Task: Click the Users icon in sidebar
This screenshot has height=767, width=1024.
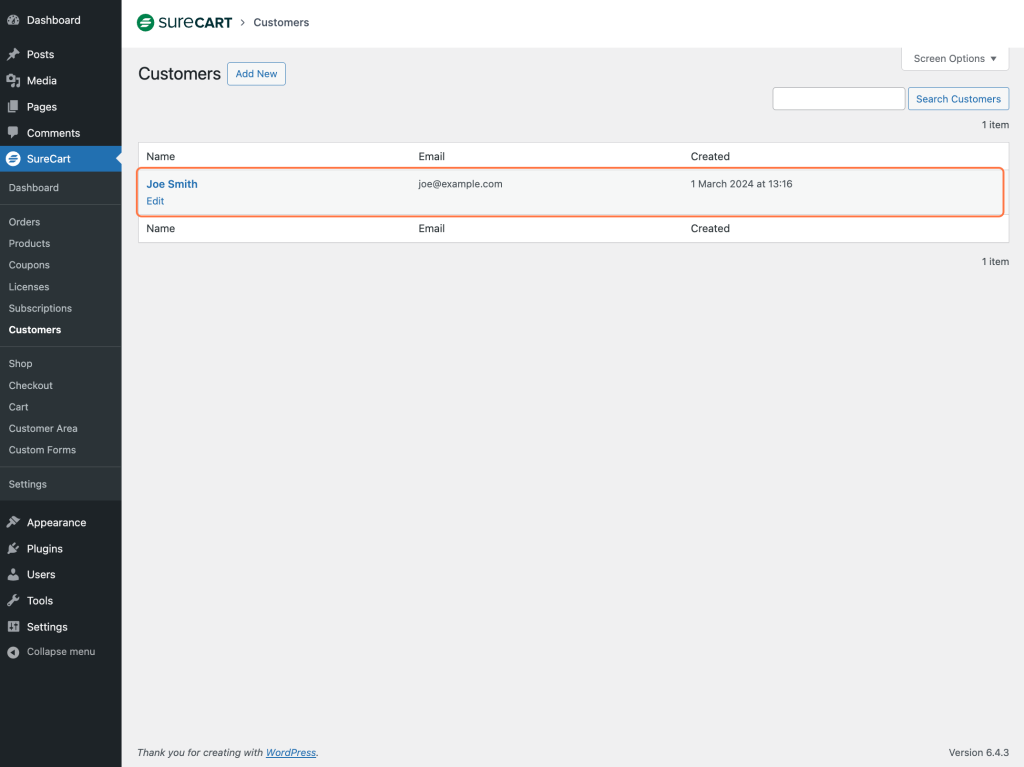Action: (13, 574)
